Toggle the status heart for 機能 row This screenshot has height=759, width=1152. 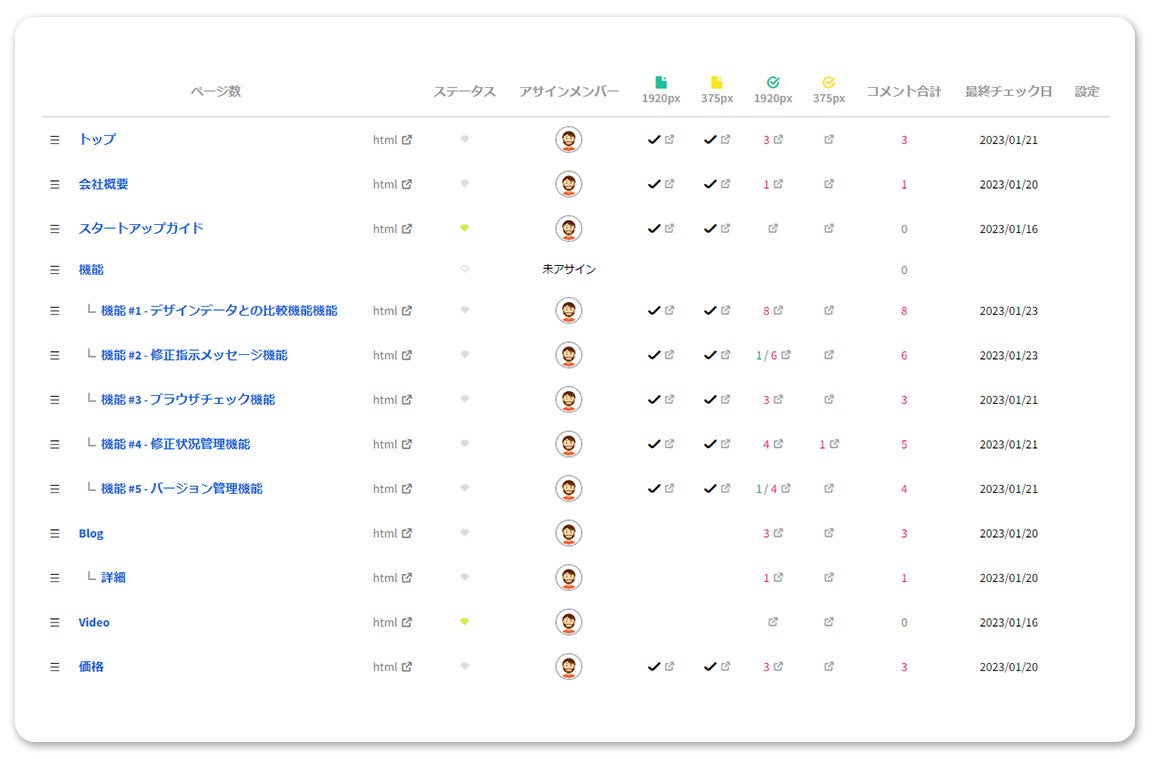pyautogui.click(x=464, y=269)
